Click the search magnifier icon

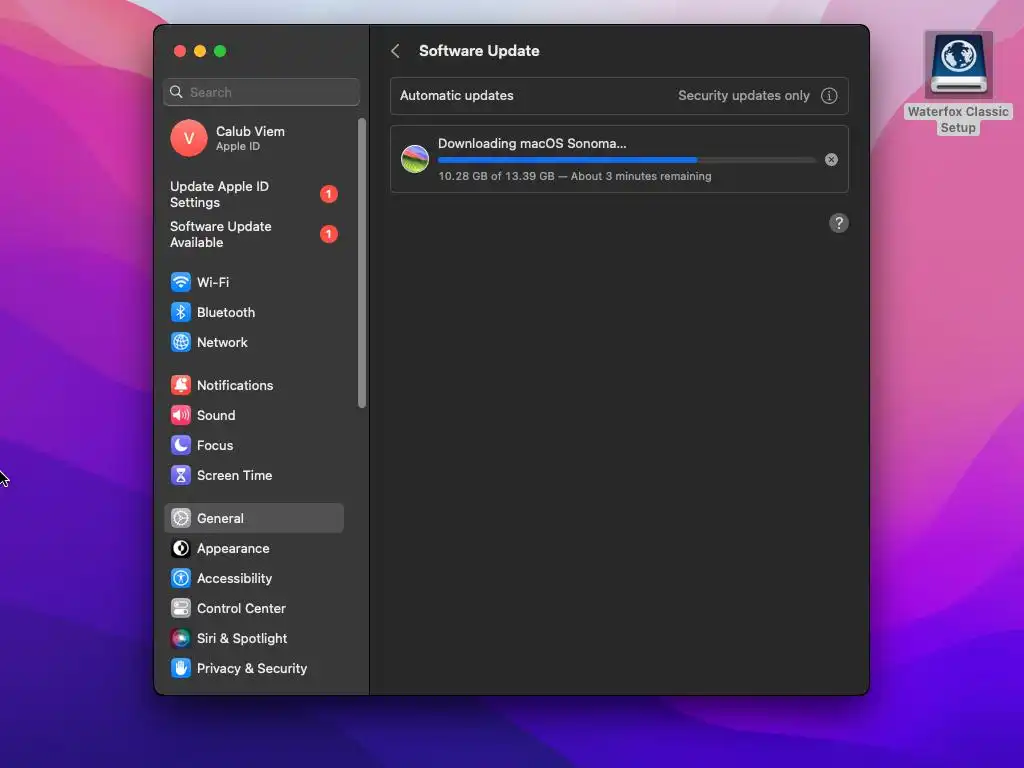coord(176,92)
